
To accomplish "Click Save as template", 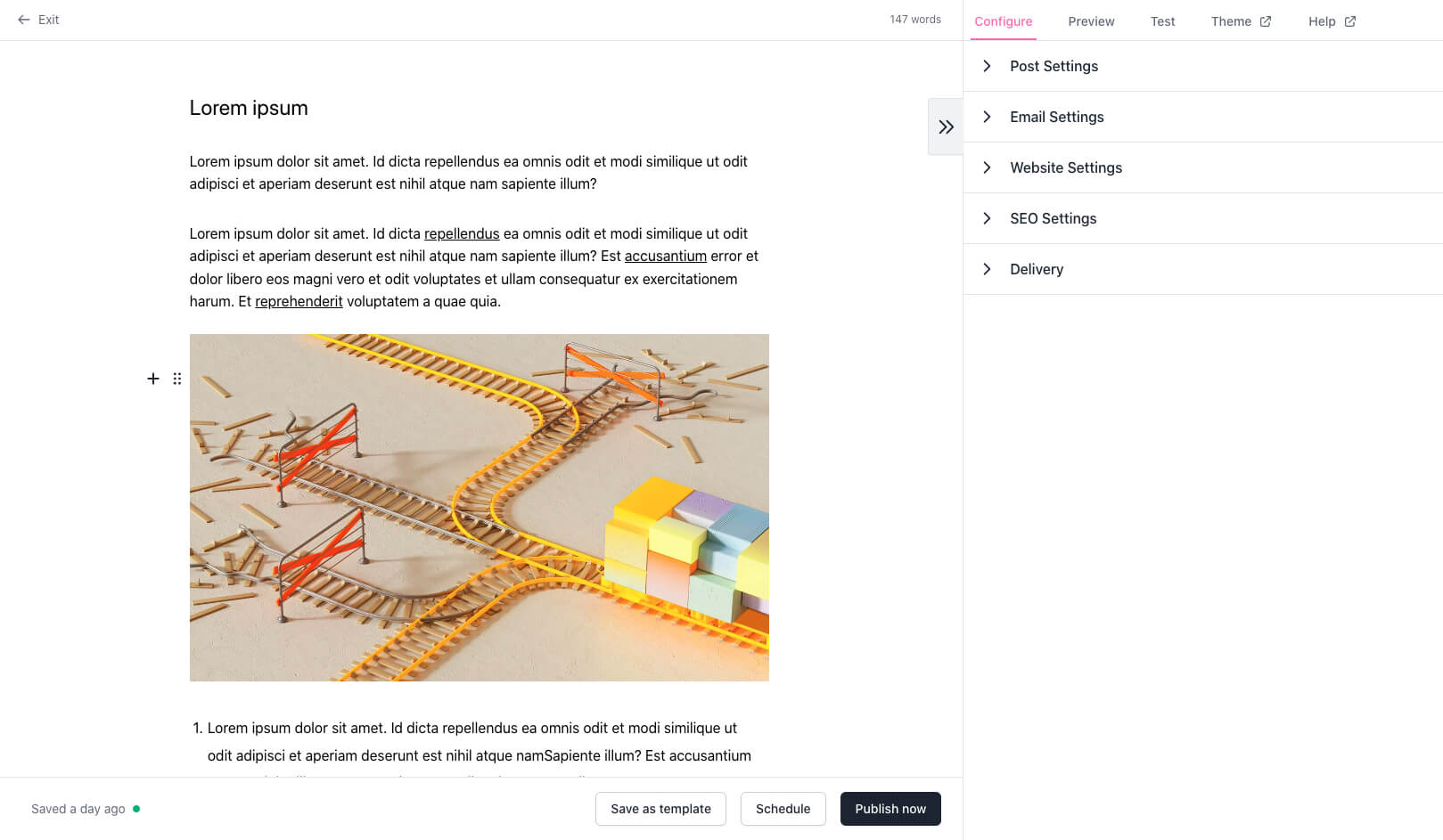I will pos(660,809).
